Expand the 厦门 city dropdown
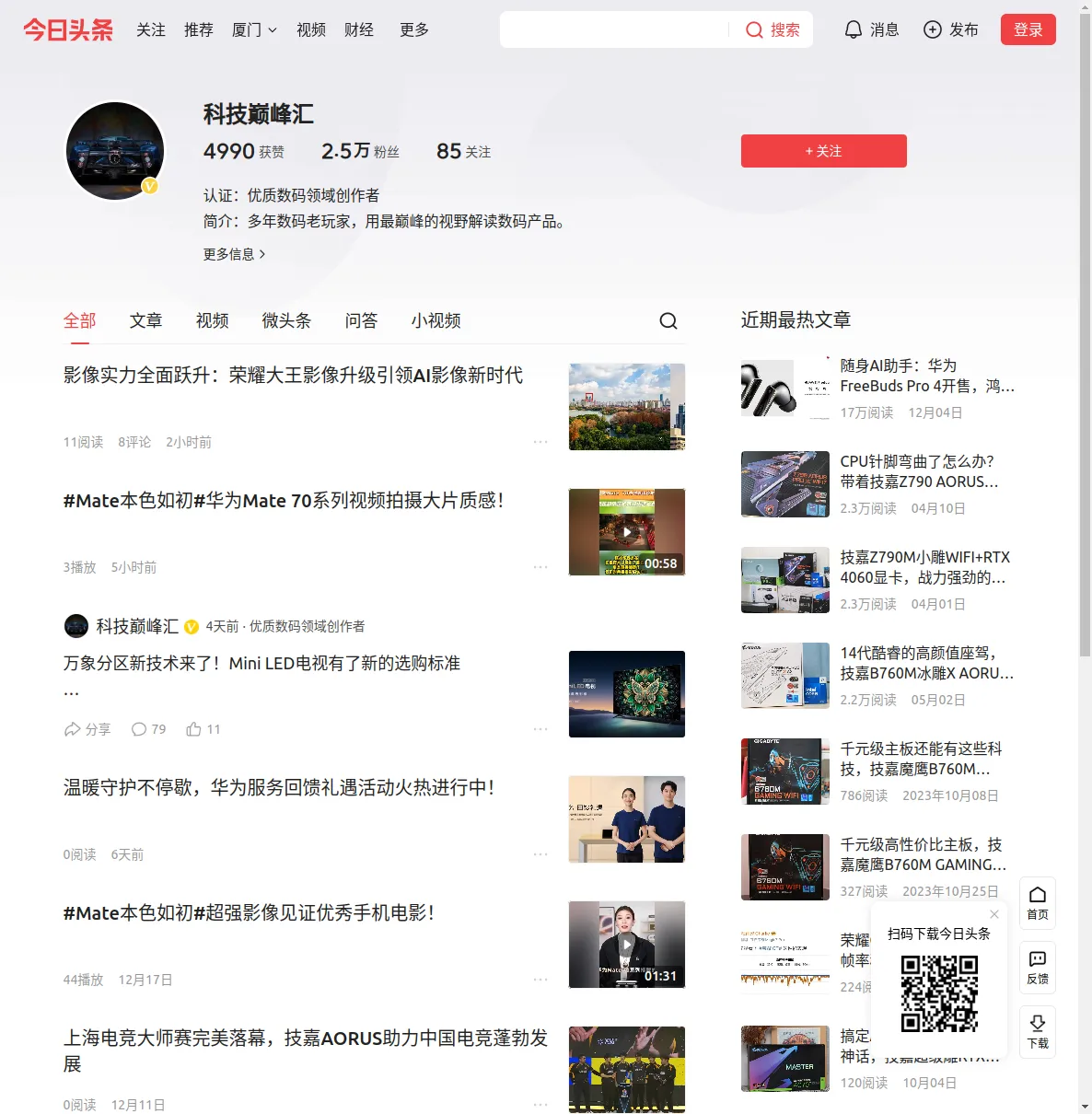The height and width of the screenshot is (1114, 1092). (254, 29)
